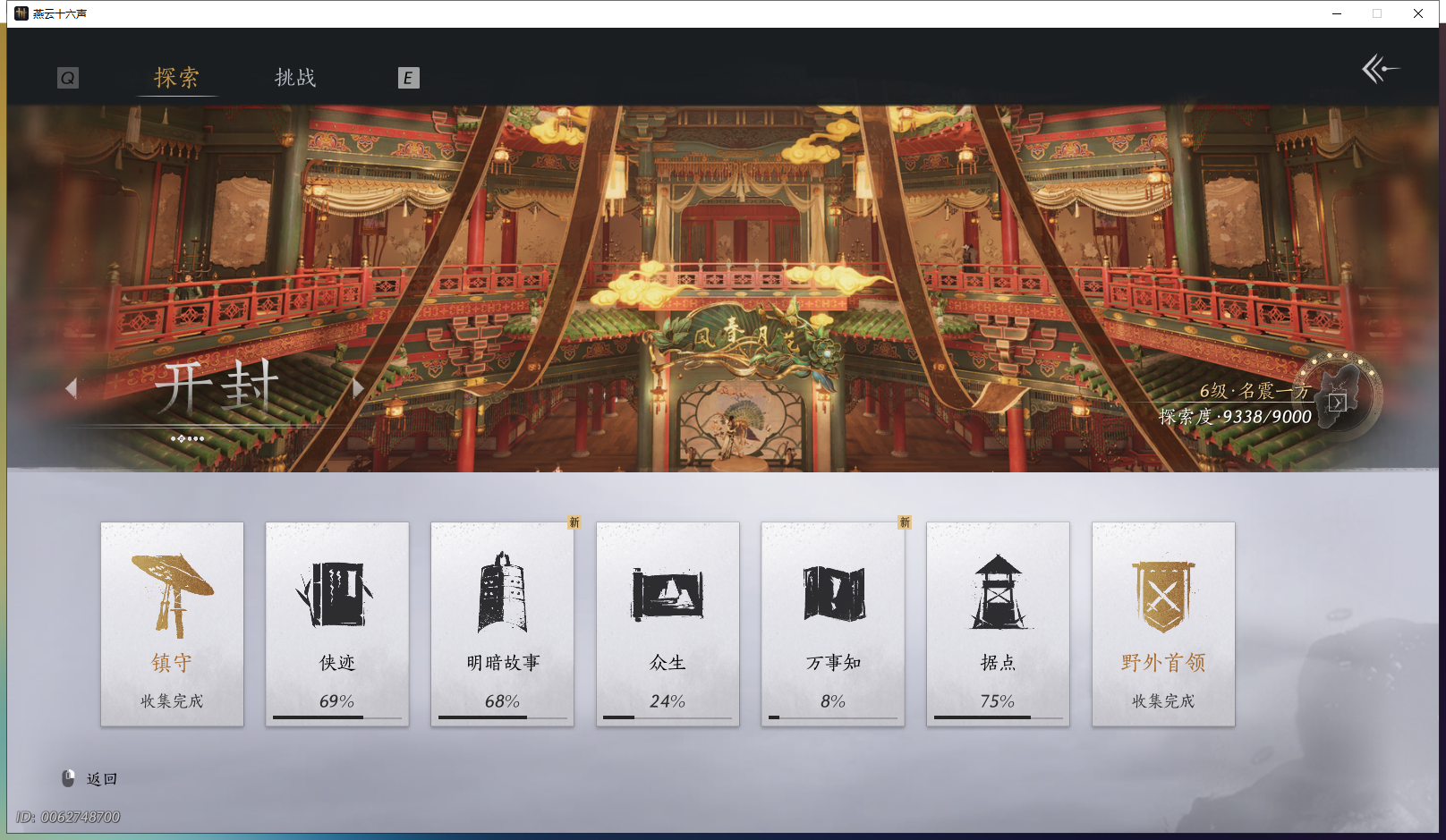
Task: Collapse the panel with the top-right chevron
Action: pyautogui.click(x=1380, y=68)
